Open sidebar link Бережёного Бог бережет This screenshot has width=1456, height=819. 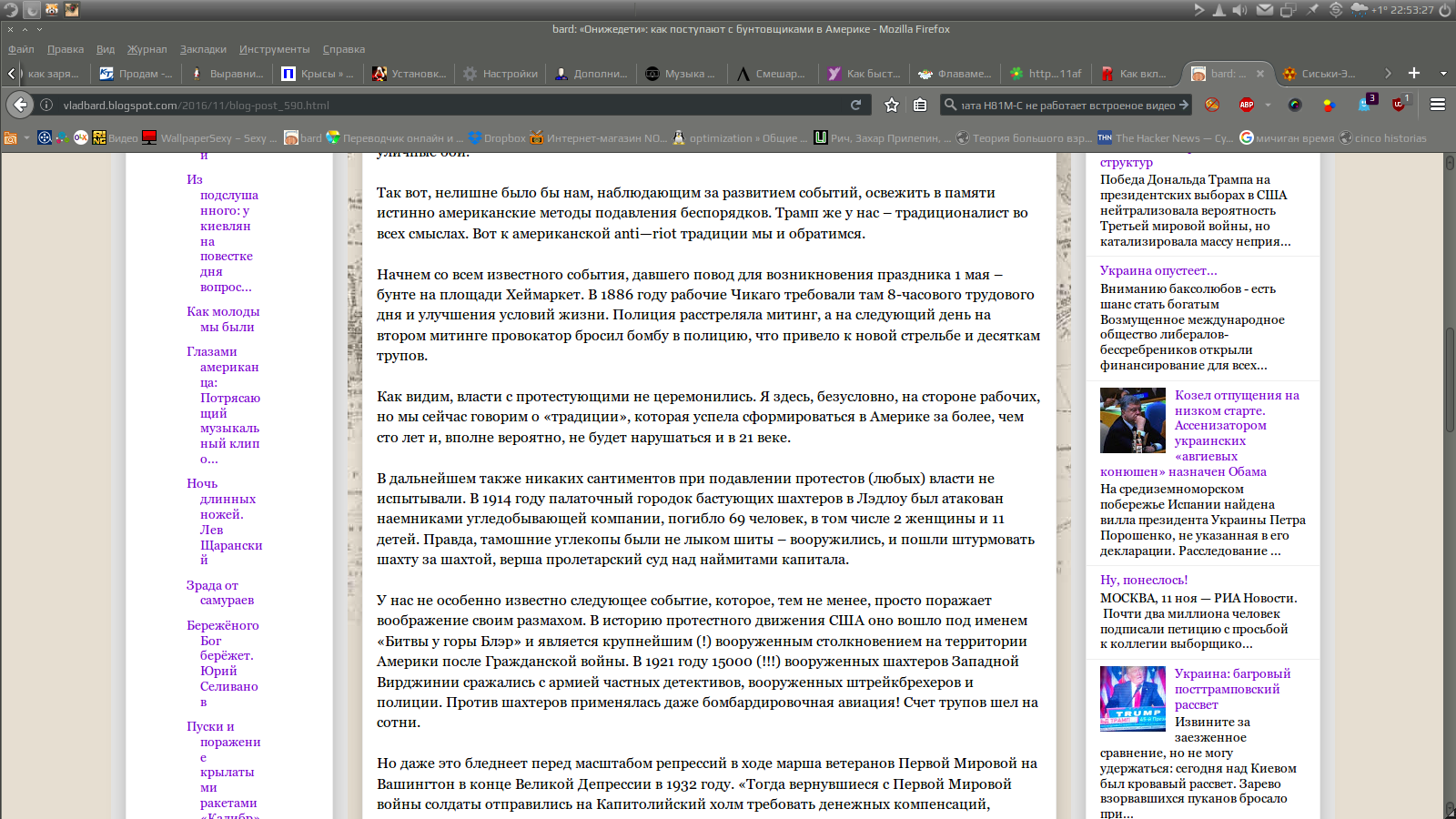tap(223, 663)
